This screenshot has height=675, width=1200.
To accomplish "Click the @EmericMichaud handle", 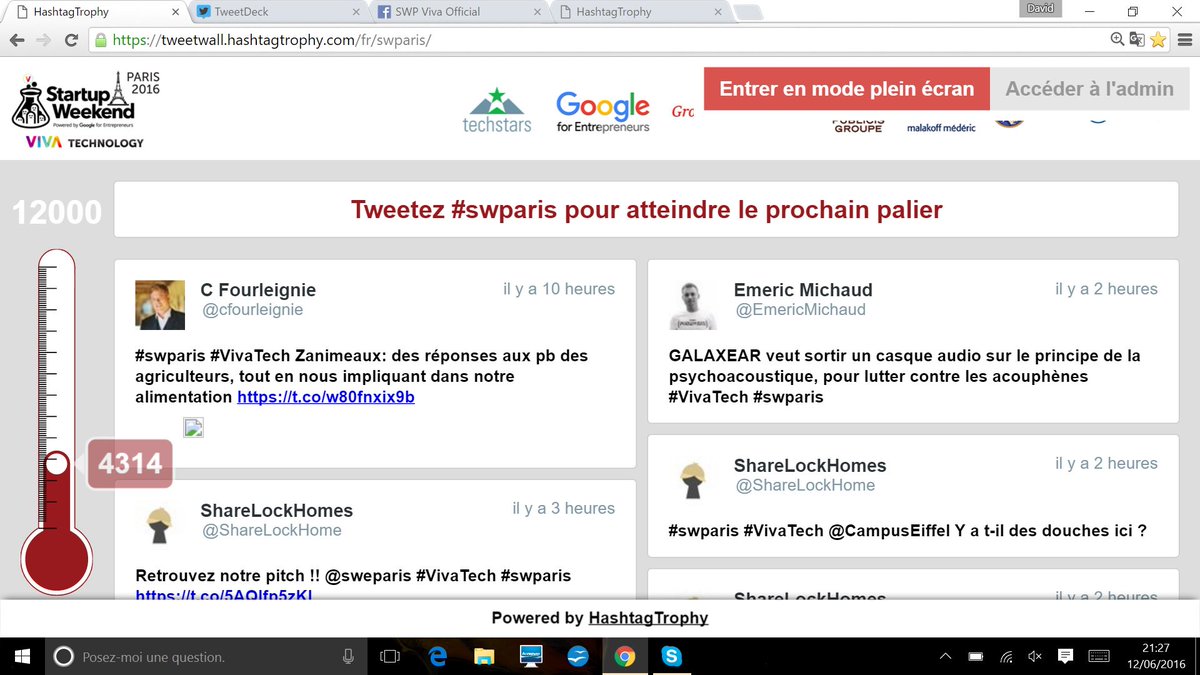I will 801,310.
